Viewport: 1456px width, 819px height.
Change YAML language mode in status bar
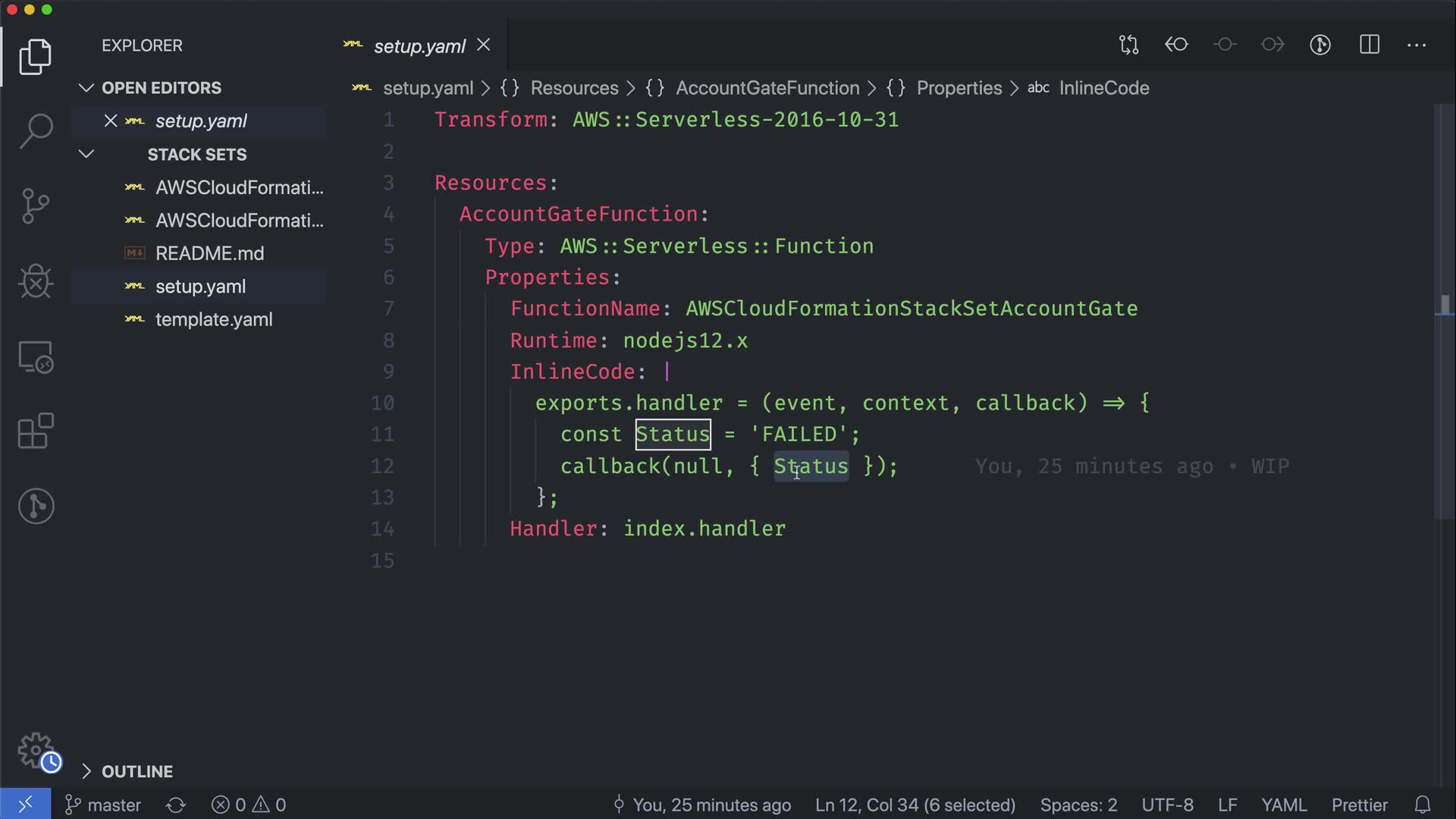point(1283,805)
